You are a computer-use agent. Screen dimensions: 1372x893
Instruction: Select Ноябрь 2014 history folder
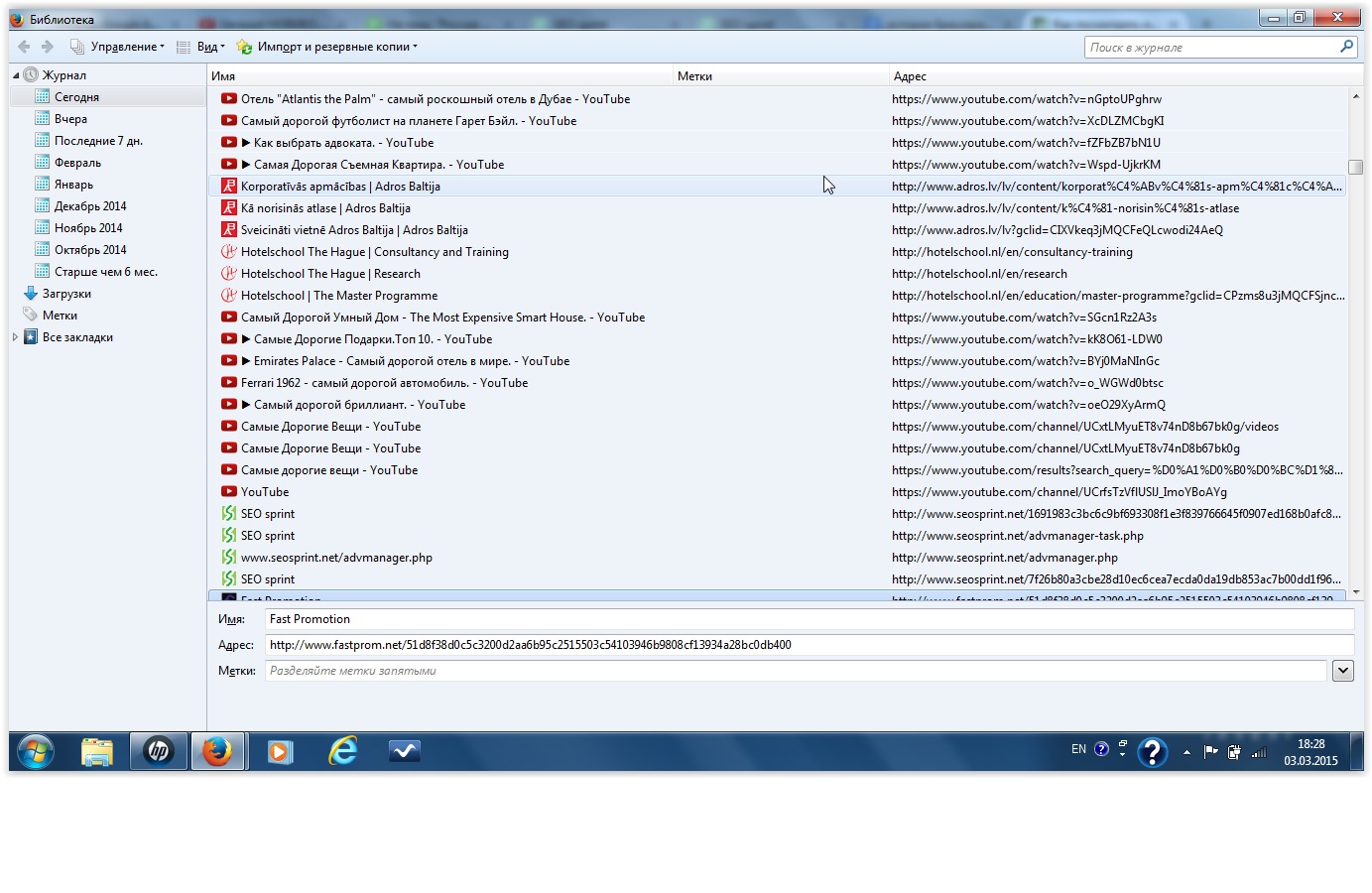tap(88, 228)
